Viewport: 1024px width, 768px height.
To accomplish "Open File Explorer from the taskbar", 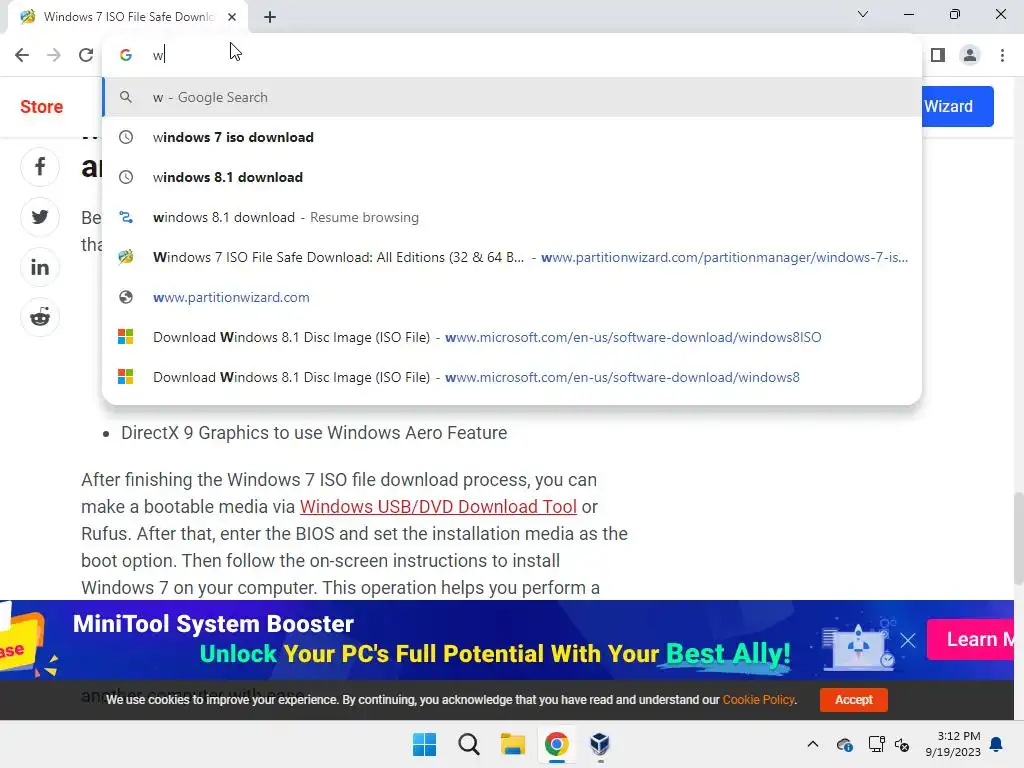I will click(513, 744).
